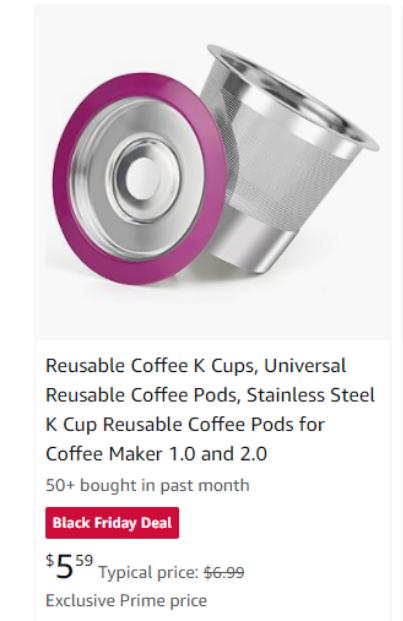Click 'K Cup Reusable Coffee Pods for' text
The image size is (403, 621).
point(185,425)
